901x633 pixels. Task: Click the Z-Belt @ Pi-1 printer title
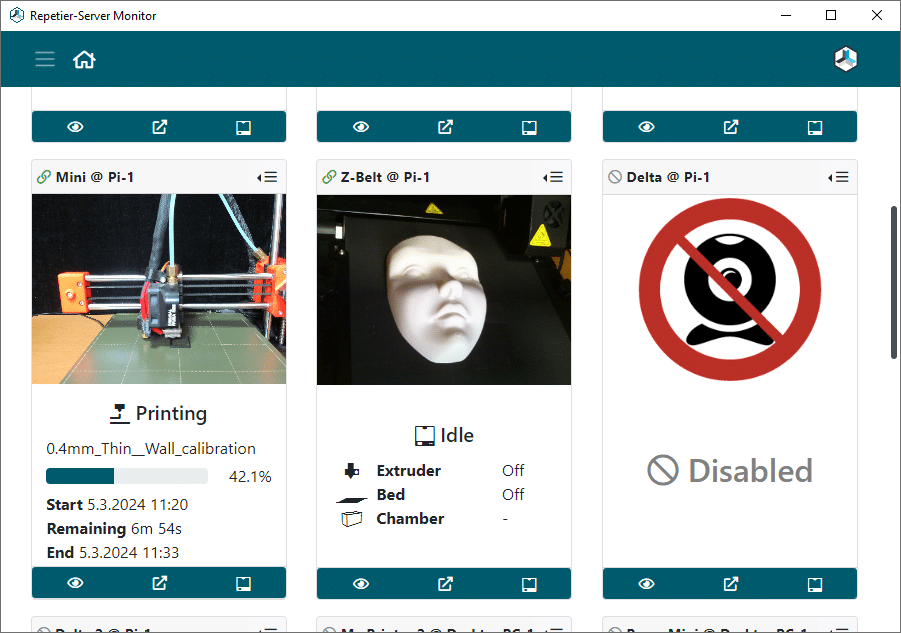385,177
